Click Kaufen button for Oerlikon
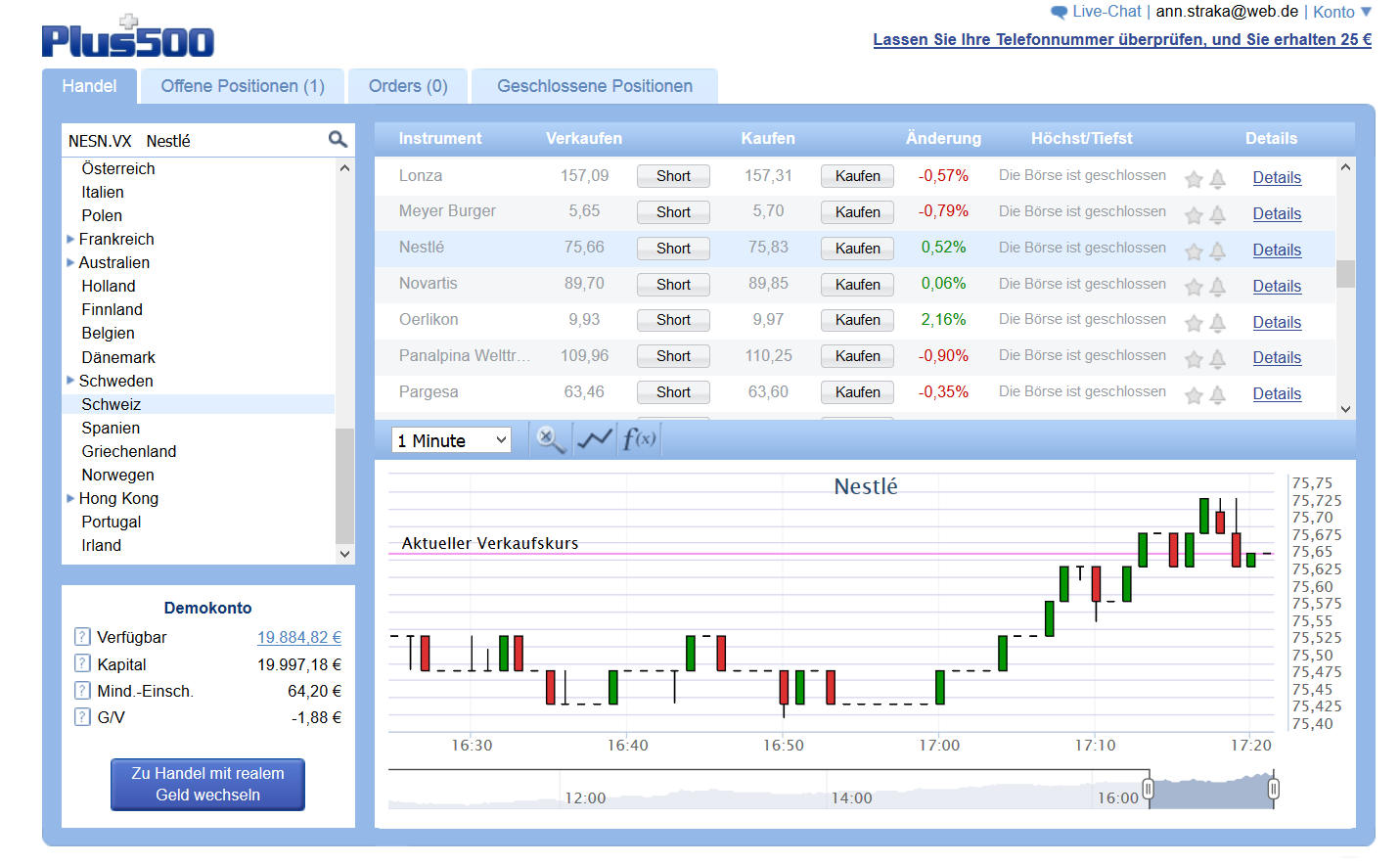This screenshot has height=864, width=1400. [857, 320]
